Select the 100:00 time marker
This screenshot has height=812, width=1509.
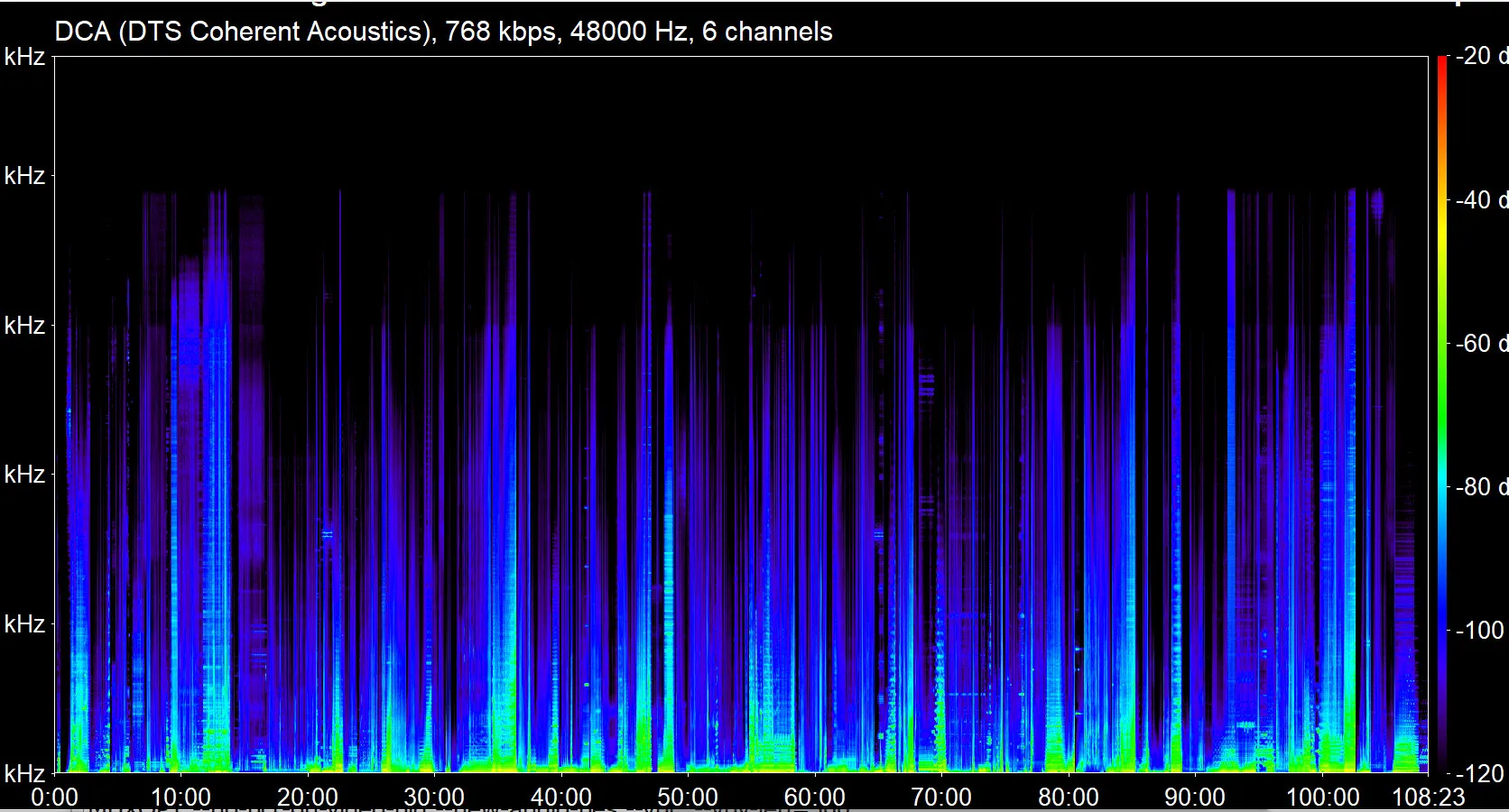pos(1322,797)
